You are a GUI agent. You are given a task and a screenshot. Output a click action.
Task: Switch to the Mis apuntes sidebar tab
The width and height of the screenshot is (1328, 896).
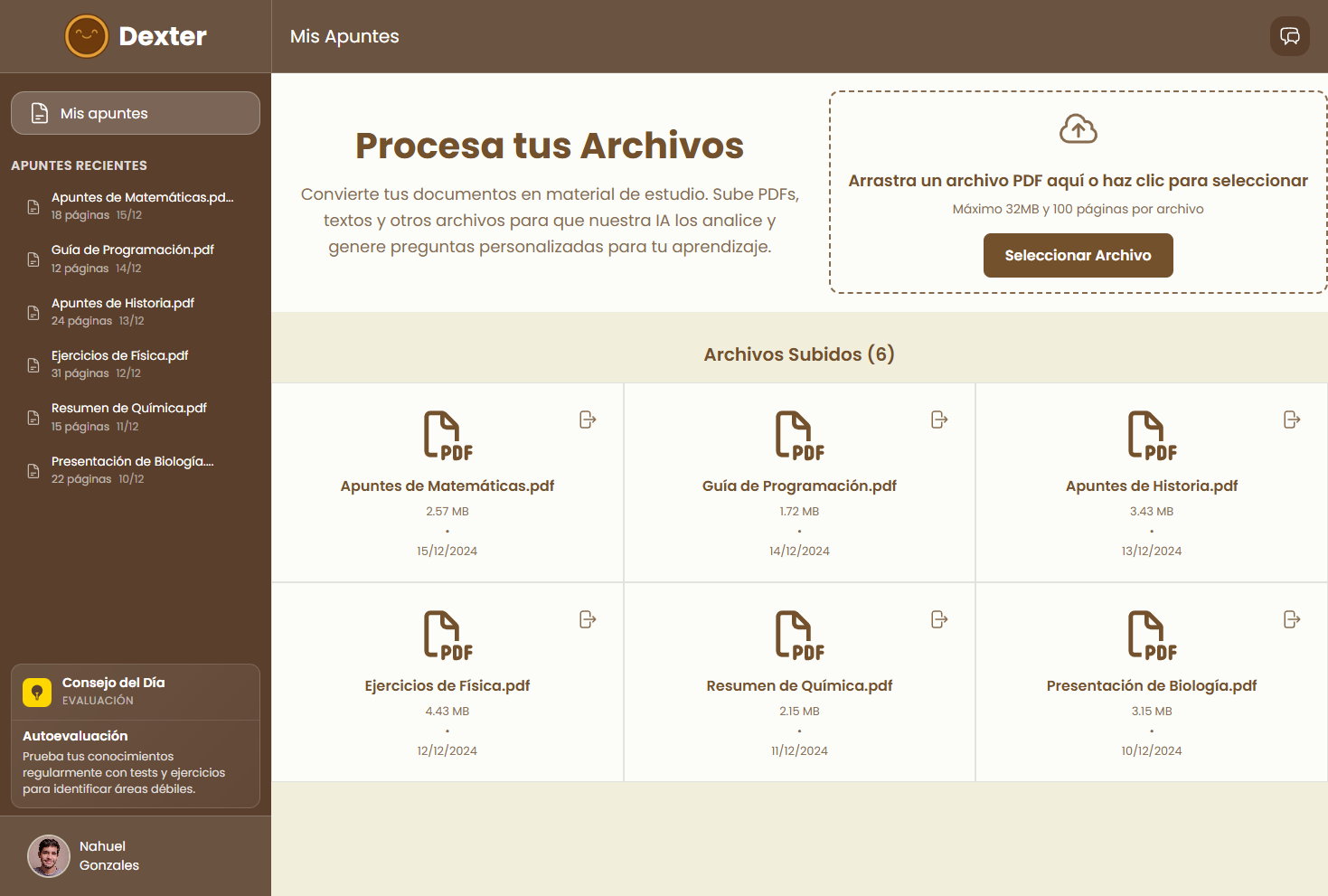[135, 113]
